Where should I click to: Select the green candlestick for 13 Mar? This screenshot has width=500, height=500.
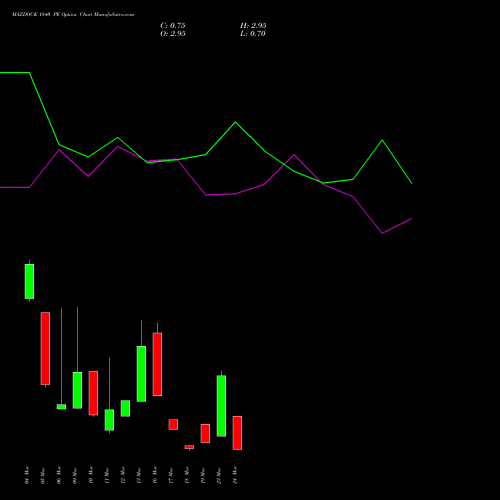[x=141, y=374]
